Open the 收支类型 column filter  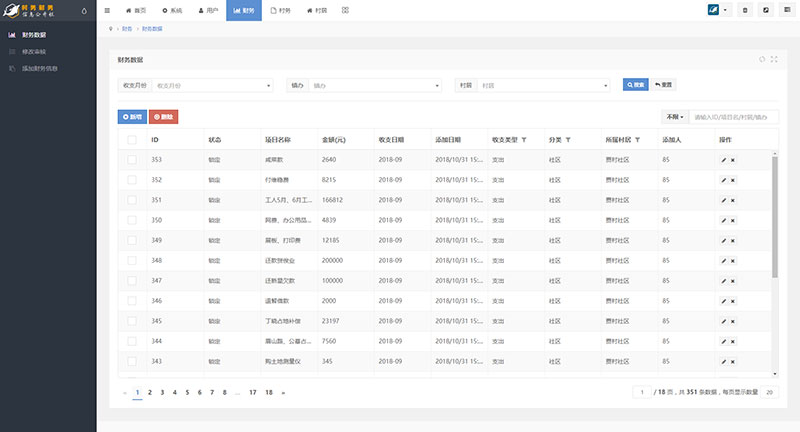(524, 140)
